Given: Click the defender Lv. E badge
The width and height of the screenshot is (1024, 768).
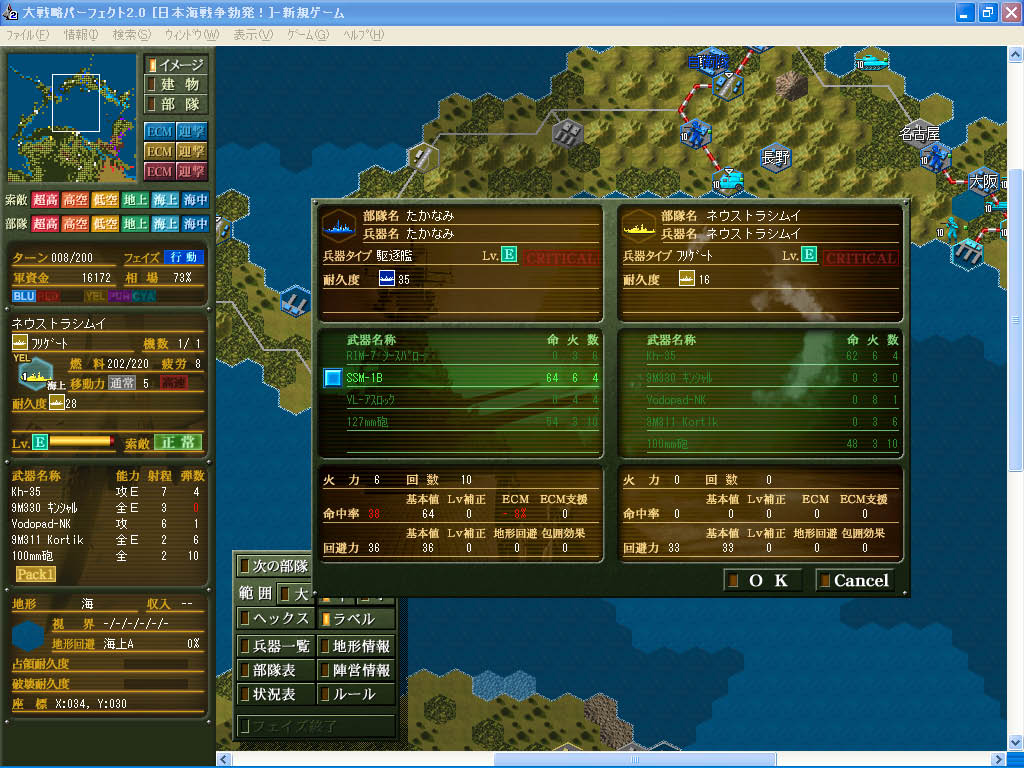Looking at the screenshot, I should 808,255.
